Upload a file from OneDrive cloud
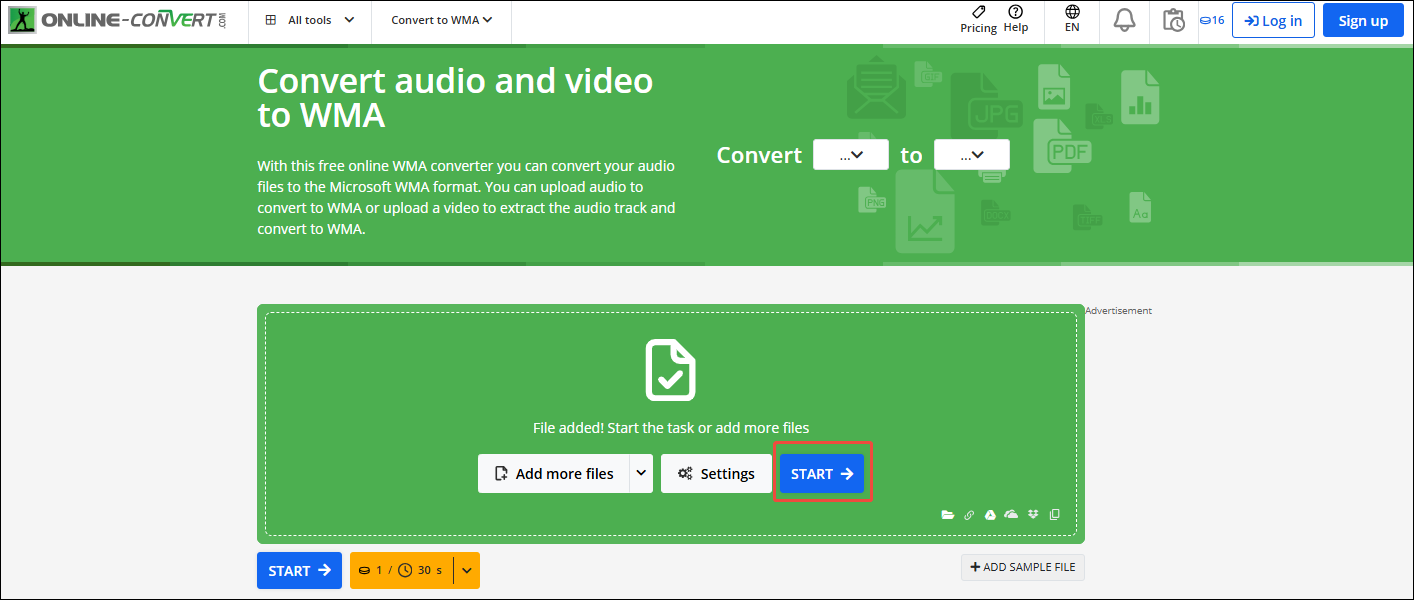 (1011, 514)
